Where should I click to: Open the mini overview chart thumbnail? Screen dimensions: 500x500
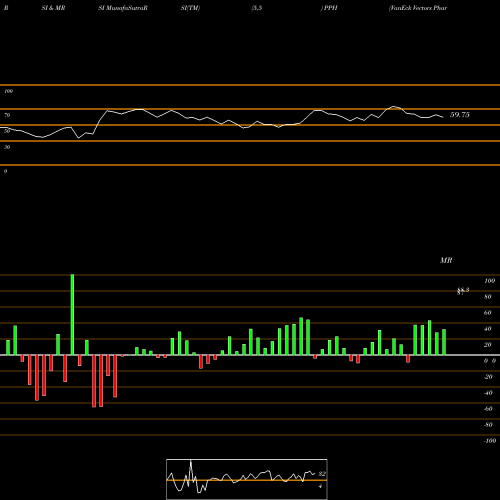pos(247,479)
